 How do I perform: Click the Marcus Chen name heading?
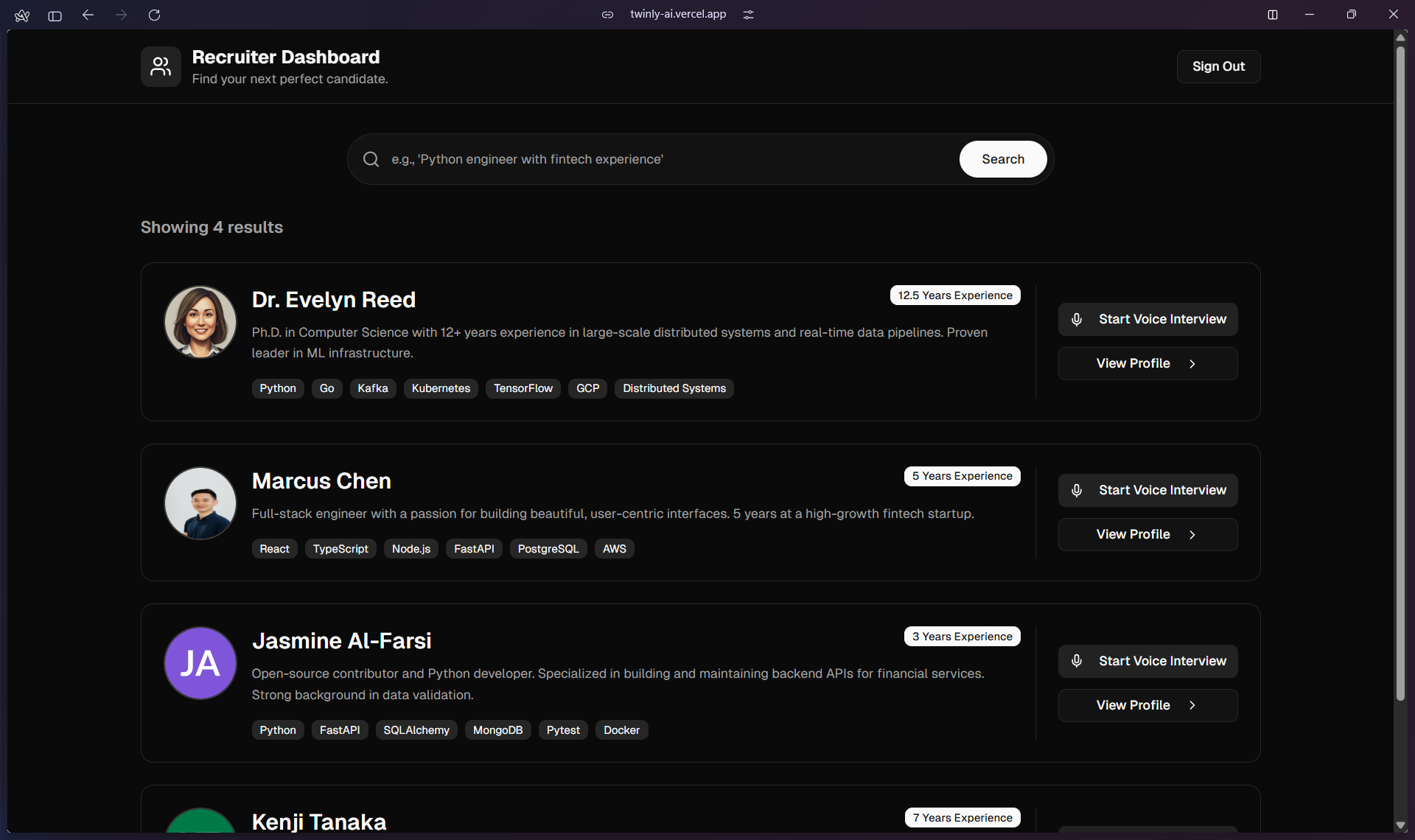pyautogui.click(x=321, y=481)
